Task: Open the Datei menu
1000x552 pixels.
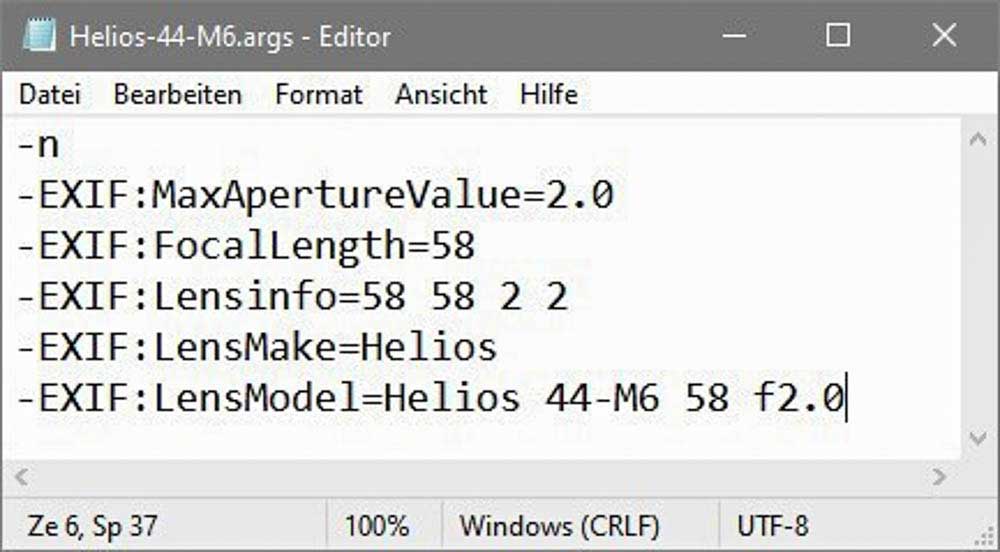Action: pos(49,95)
